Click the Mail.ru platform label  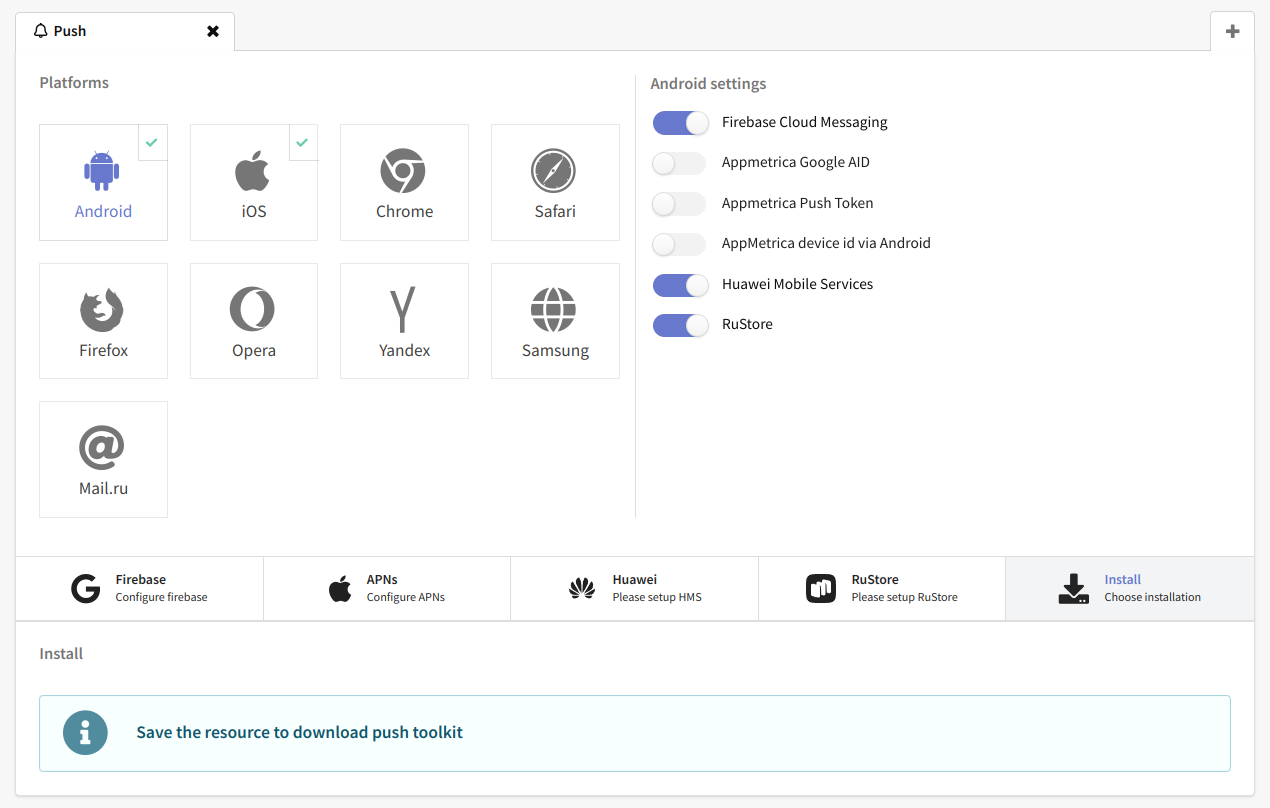pyautogui.click(x=103, y=489)
